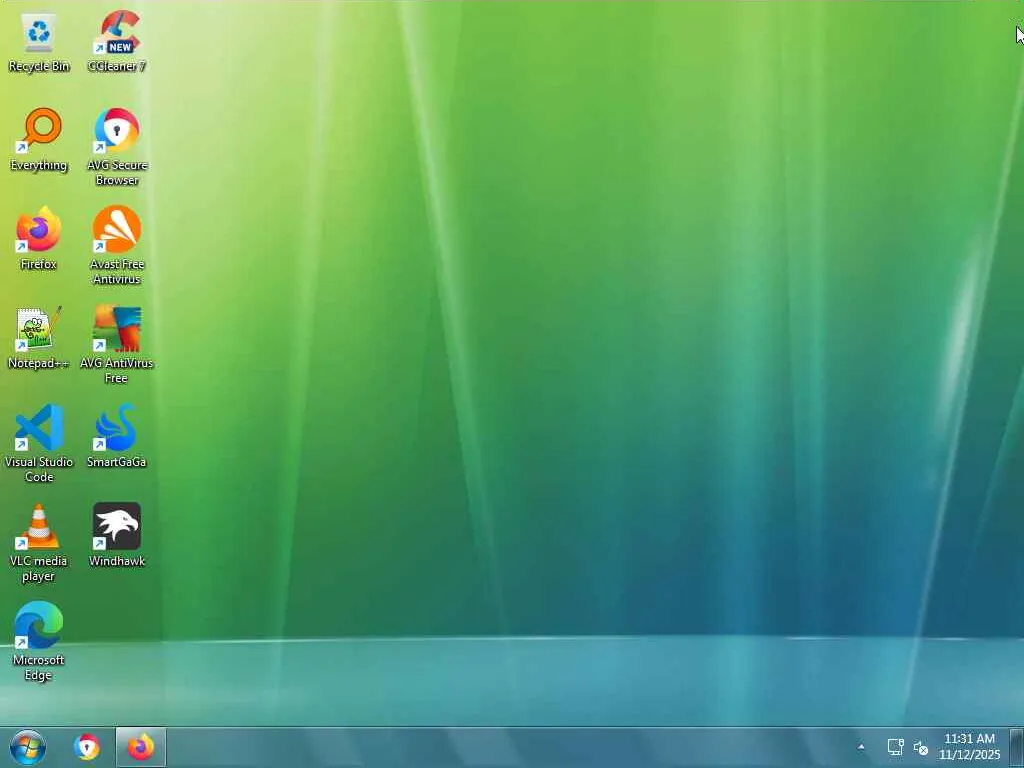Viewport: 1024px width, 768px height.
Task: Select the Firefox desktop shortcut
Action: coord(39,239)
